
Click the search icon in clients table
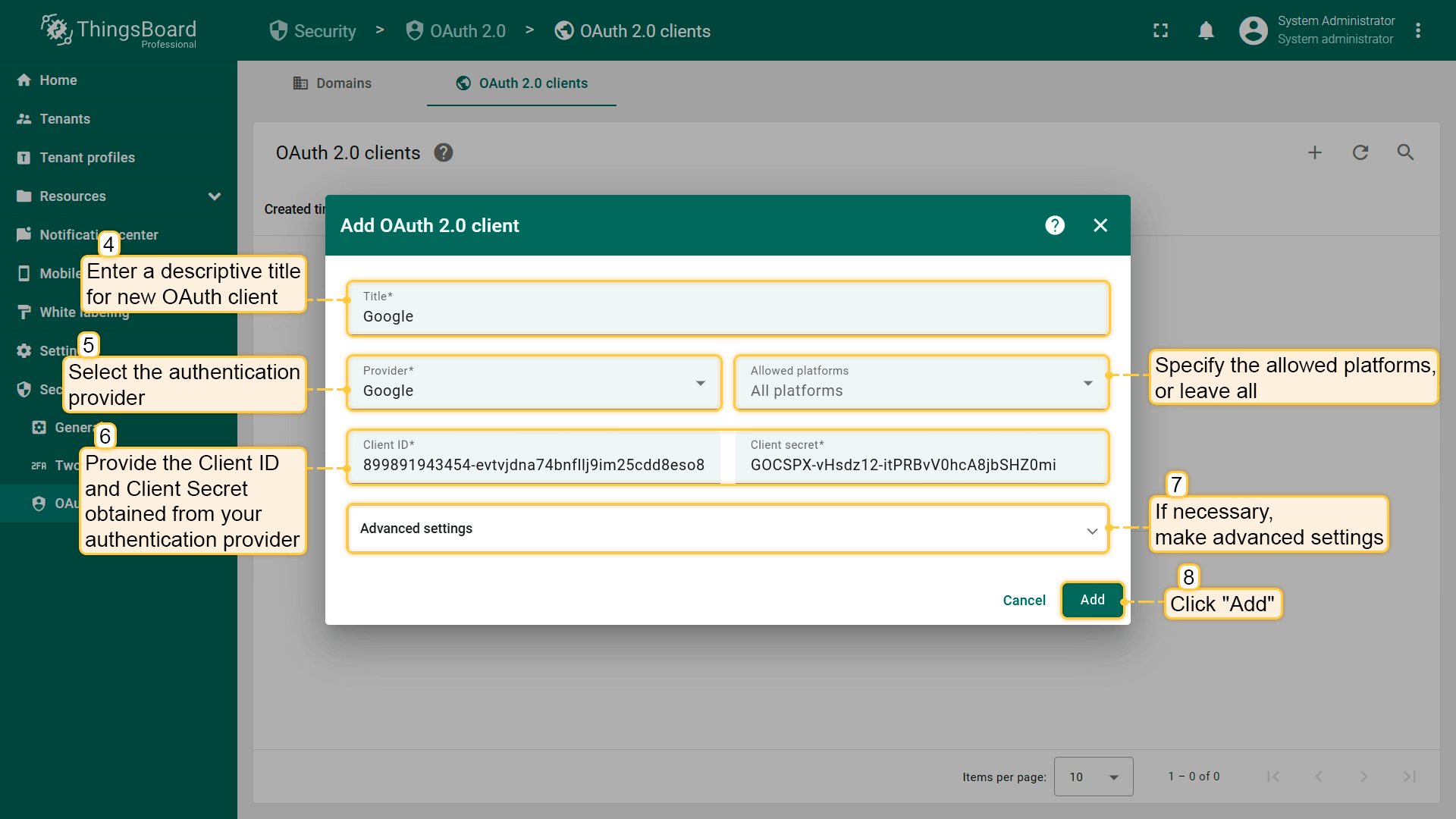coord(1405,152)
